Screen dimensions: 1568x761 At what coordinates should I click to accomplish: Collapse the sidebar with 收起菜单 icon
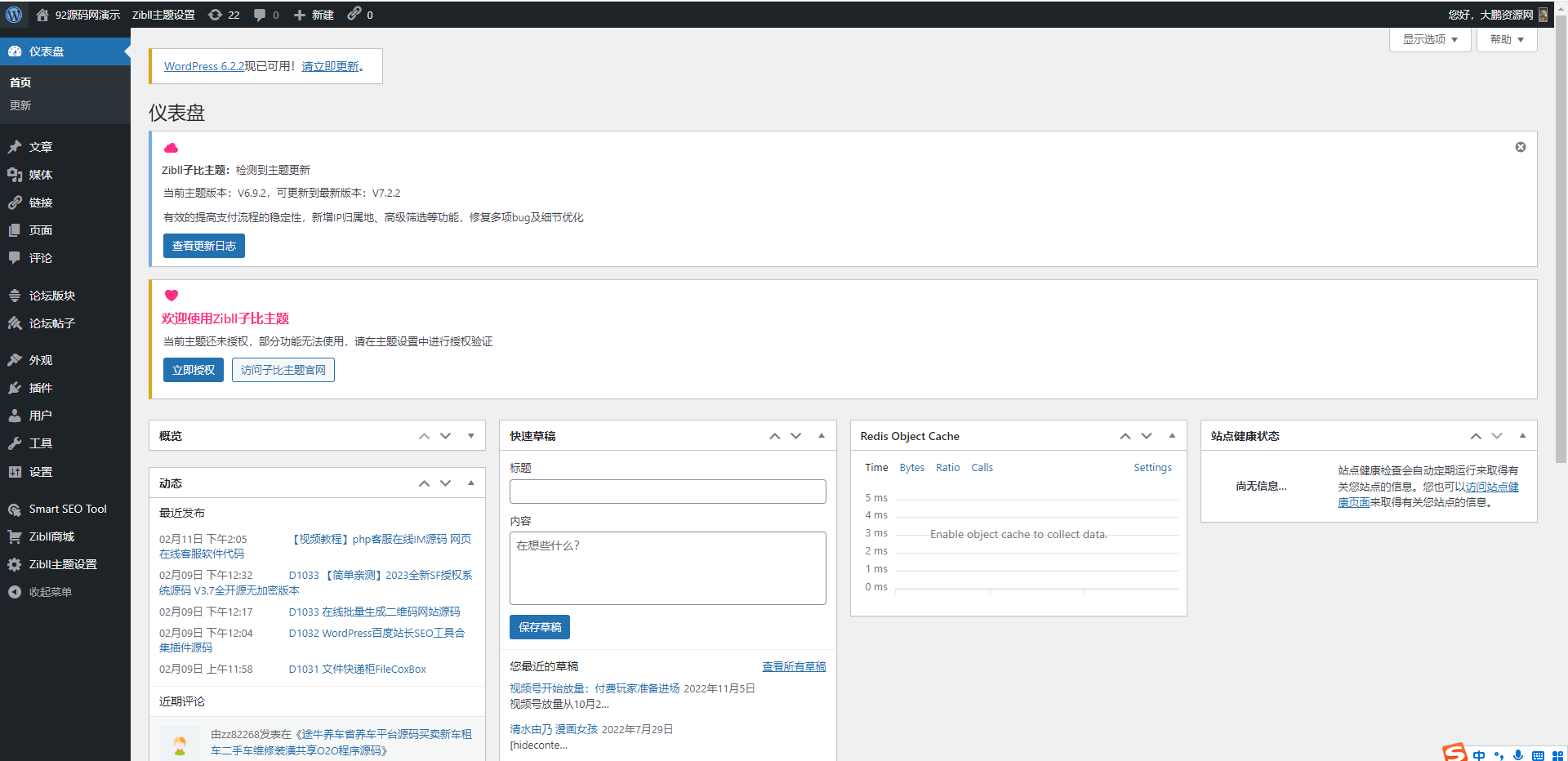(15, 592)
